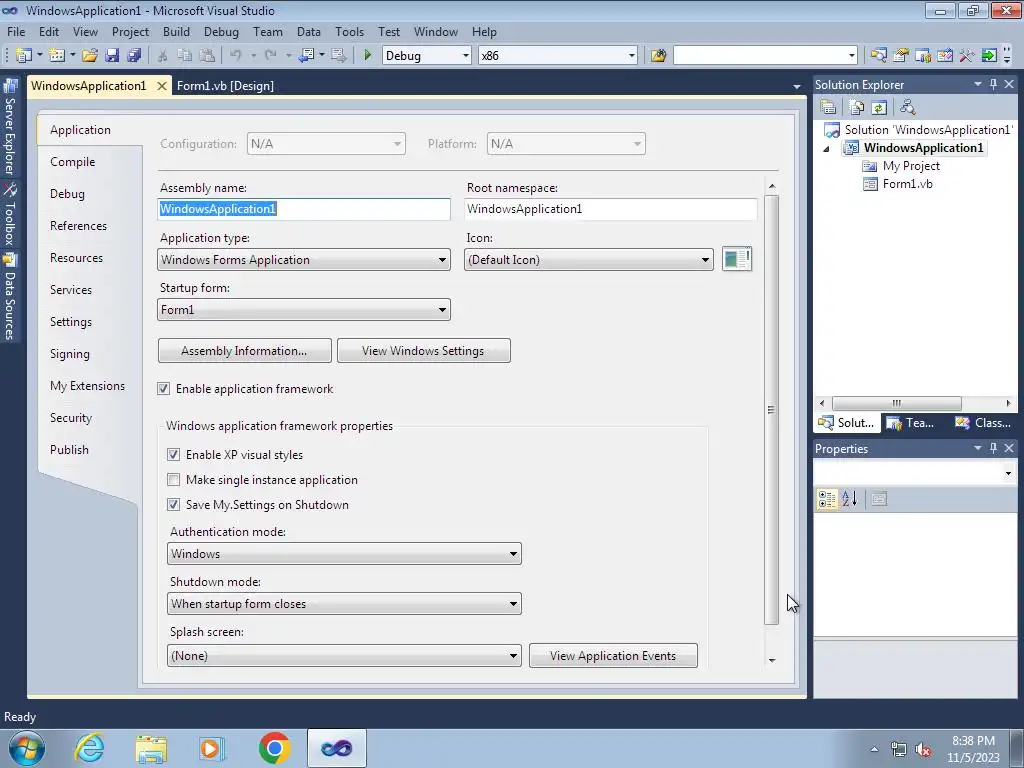Screen dimensions: 1024x768
Task: Click the View Windows Settings button
Action: tap(423, 351)
